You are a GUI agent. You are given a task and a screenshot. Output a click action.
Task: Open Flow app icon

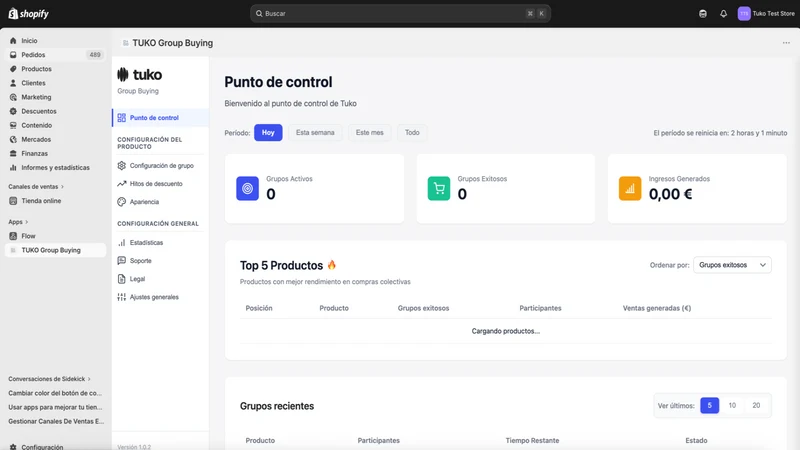(13, 236)
